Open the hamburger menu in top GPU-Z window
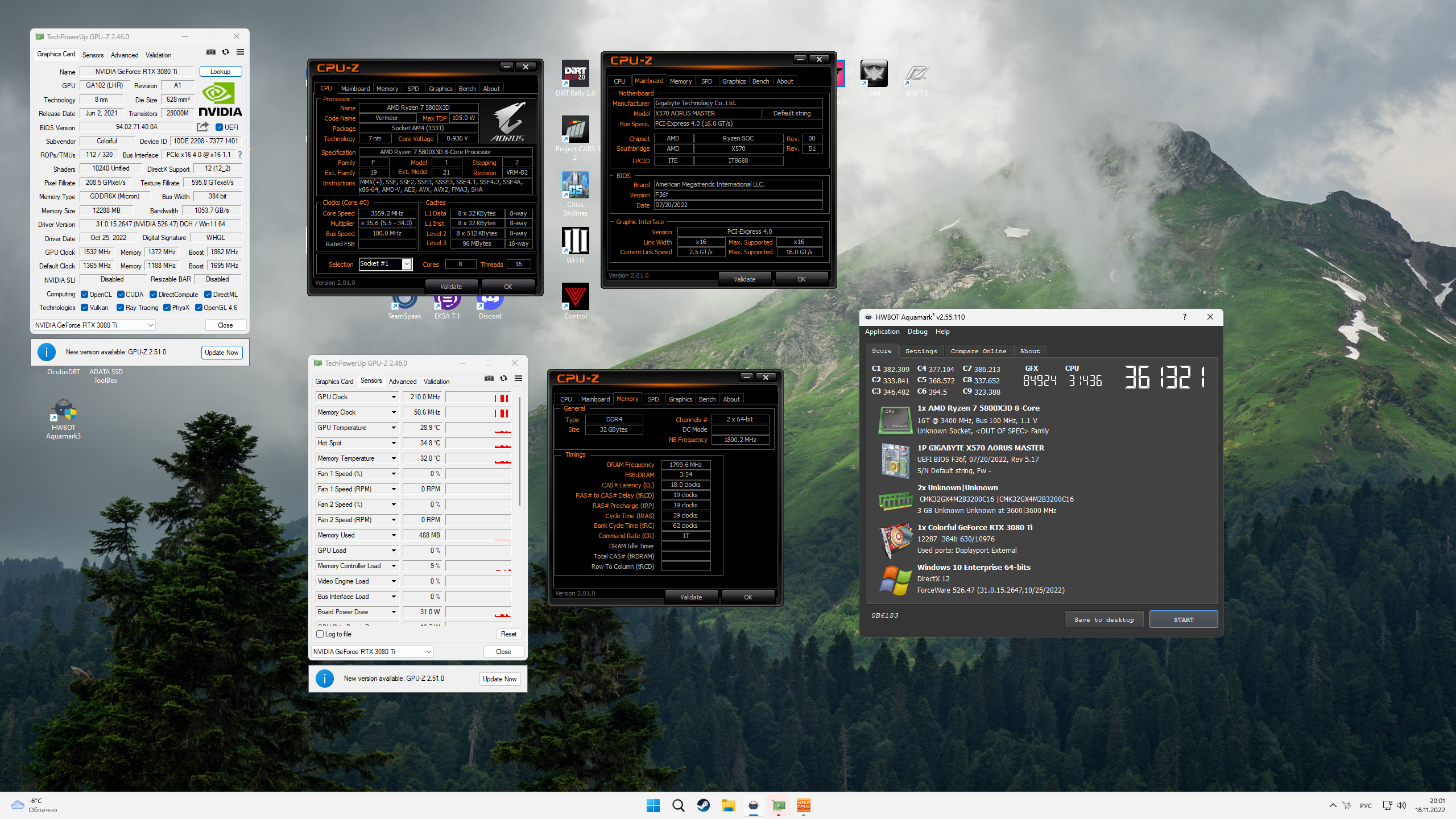1456x819 pixels. click(241, 52)
